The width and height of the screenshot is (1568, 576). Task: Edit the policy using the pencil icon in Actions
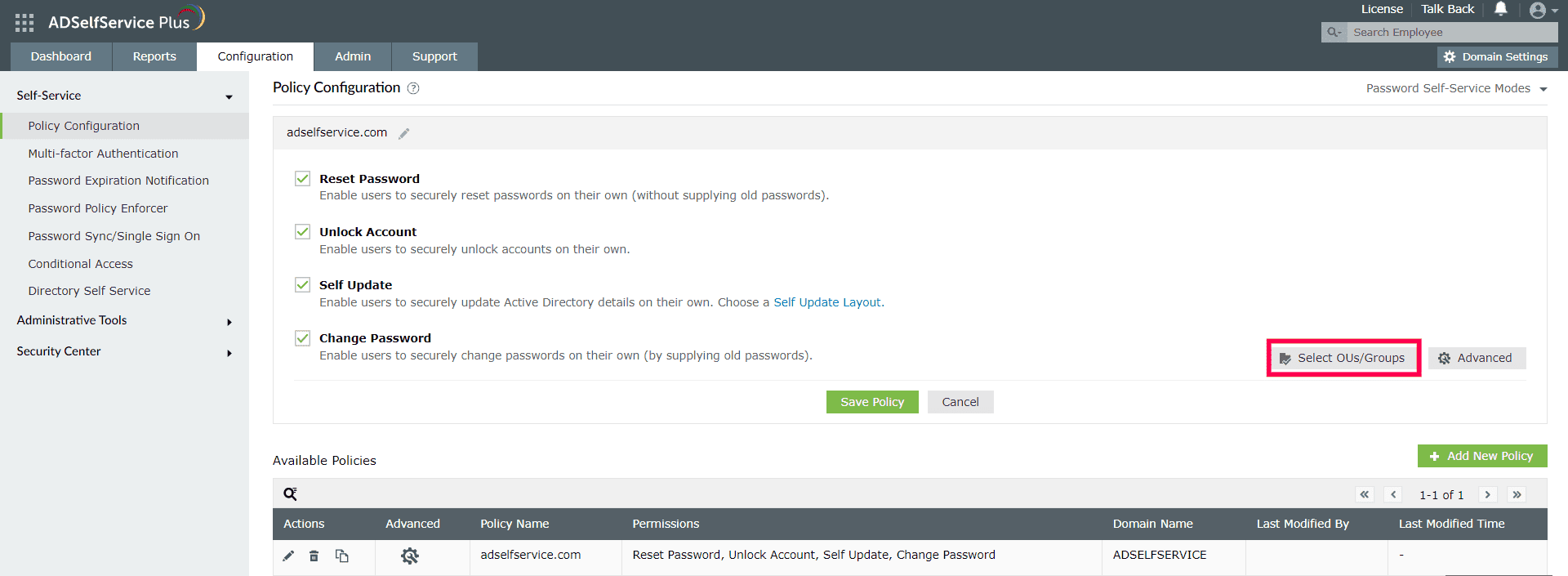287,556
